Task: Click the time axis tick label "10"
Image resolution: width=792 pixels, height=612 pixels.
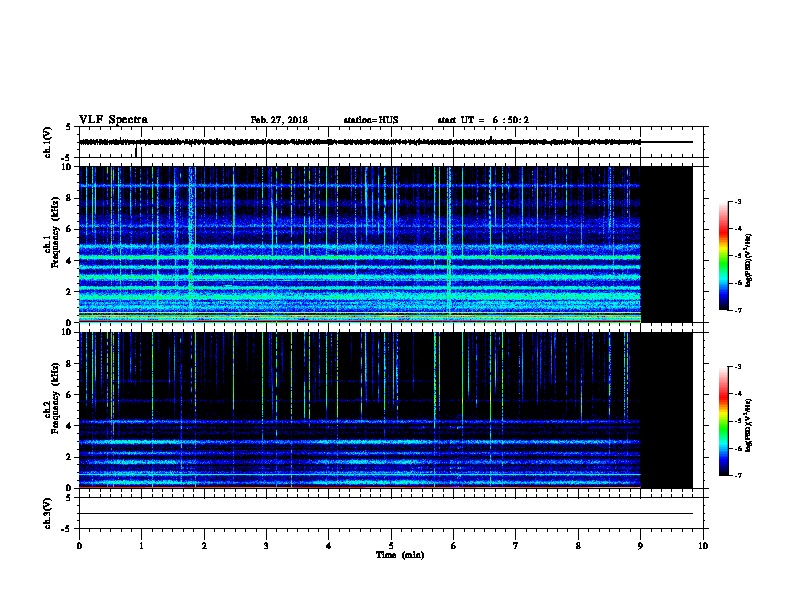Action: point(703,546)
